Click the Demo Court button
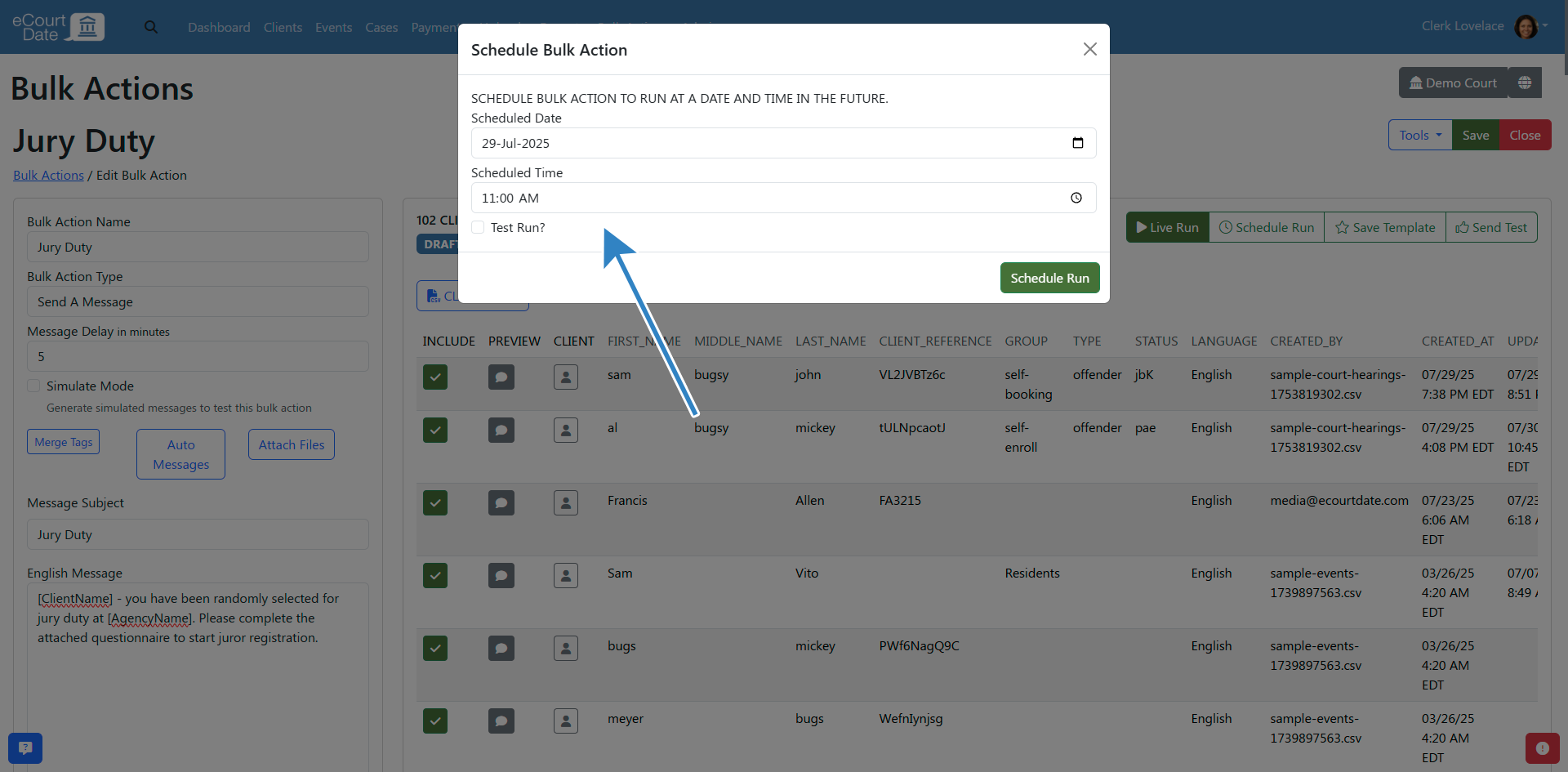Viewport: 1568px width, 772px height. point(1453,83)
